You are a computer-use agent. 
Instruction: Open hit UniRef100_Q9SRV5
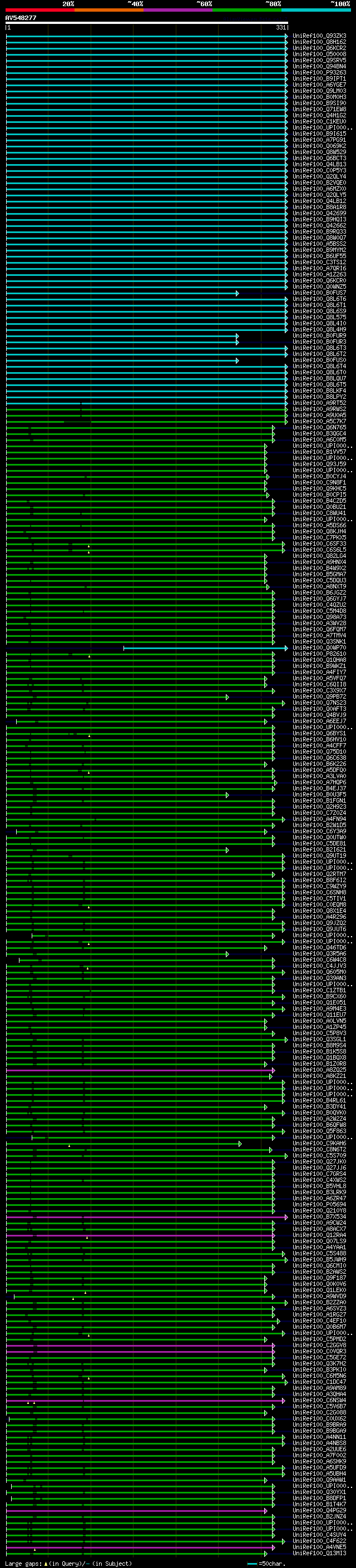coord(319,60)
